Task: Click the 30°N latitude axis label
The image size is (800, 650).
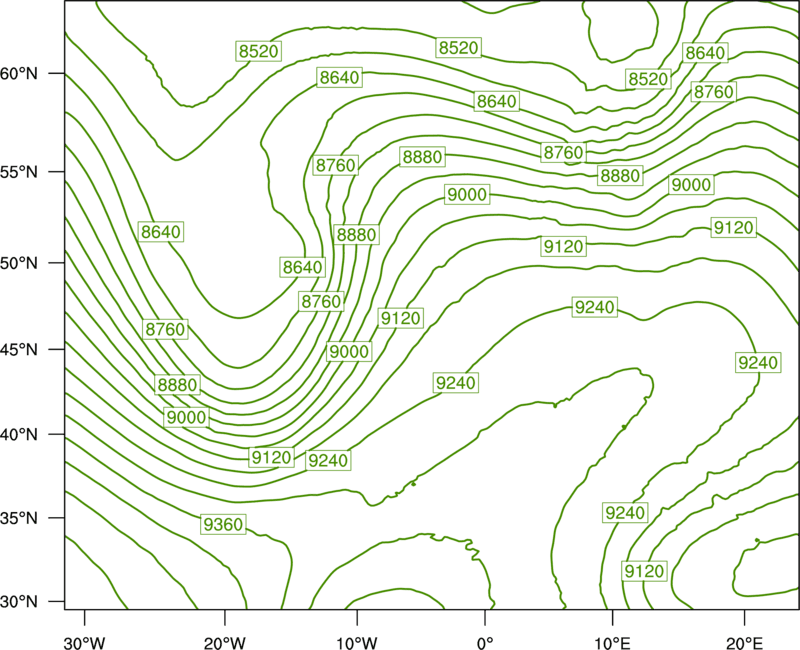Action: (x=19, y=602)
